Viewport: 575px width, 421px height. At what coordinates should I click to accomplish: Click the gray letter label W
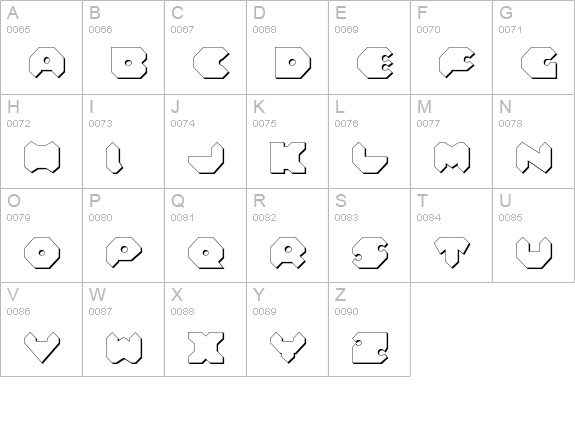97,294
